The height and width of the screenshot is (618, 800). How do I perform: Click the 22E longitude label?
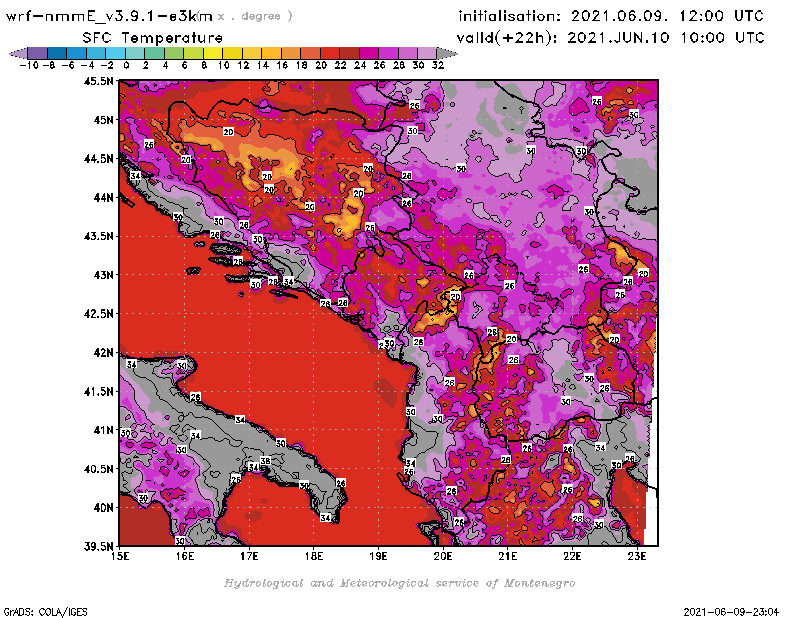[572, 556]
